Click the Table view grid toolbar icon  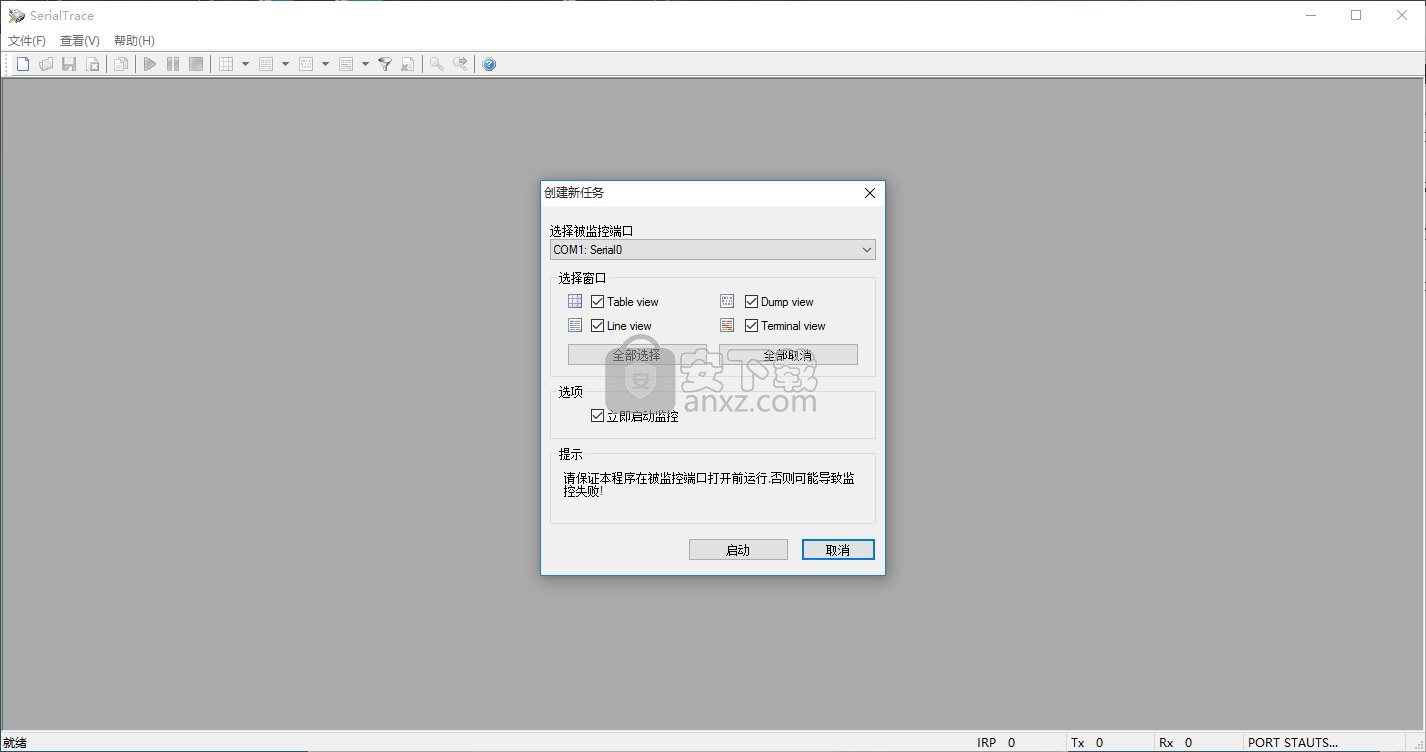226,64
